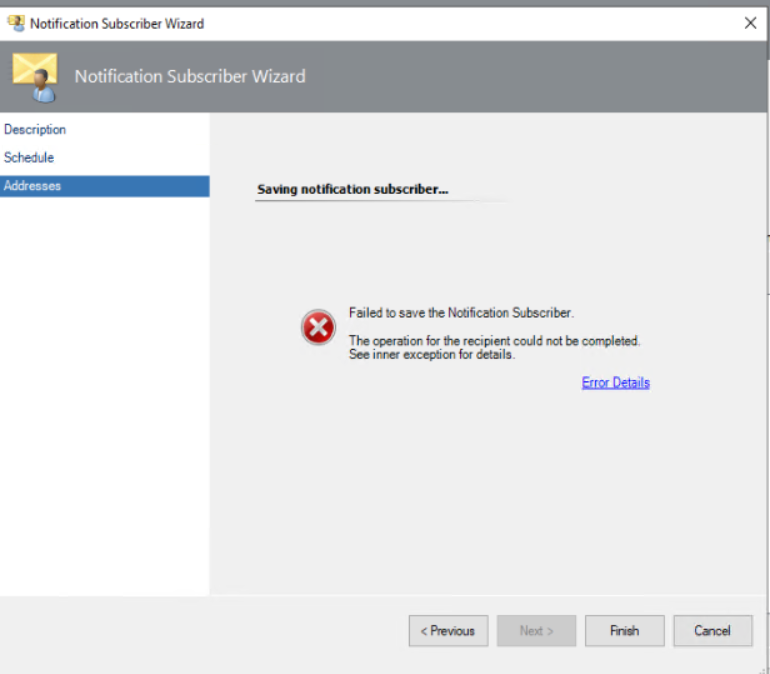Click the title bar wizard icon
The width and height of the screenshot is (770, 674).
(16, 23)
